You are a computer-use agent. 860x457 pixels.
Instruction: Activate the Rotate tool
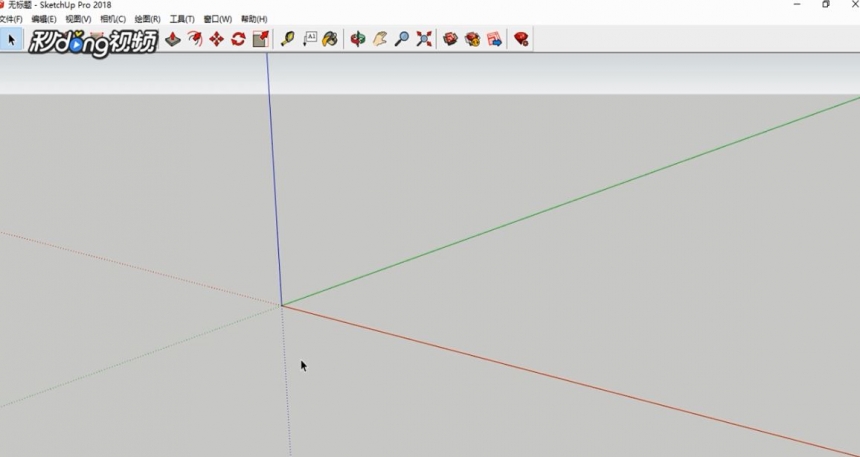pos(238,39)
